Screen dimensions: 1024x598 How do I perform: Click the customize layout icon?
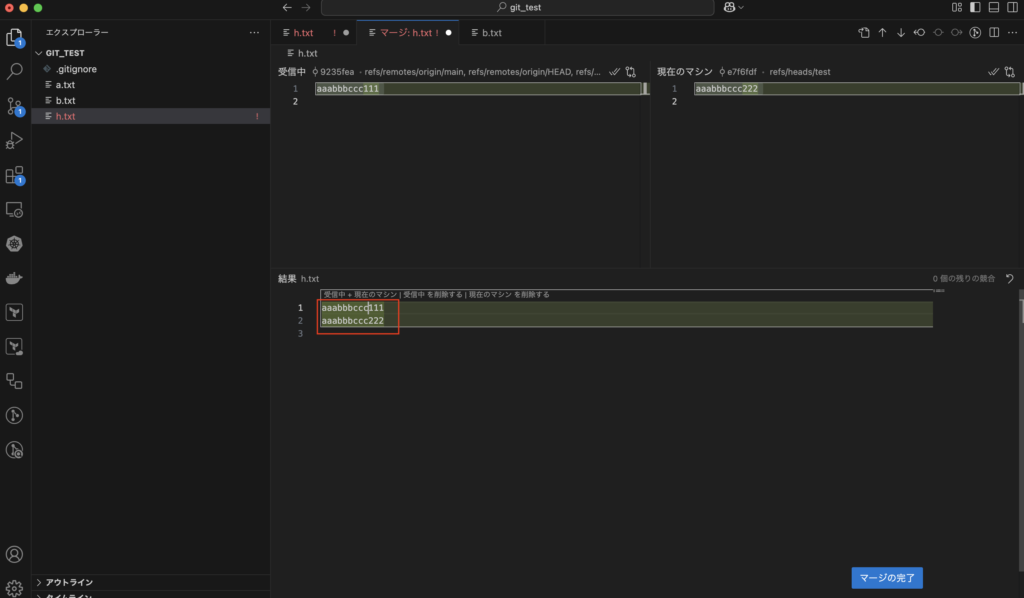(x=957, y=7)
